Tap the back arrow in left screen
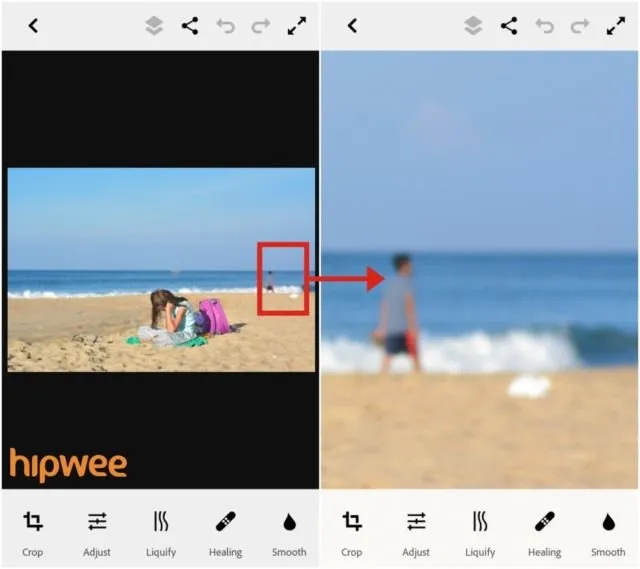This screenshot has height=569, width=640. (33, 26)
